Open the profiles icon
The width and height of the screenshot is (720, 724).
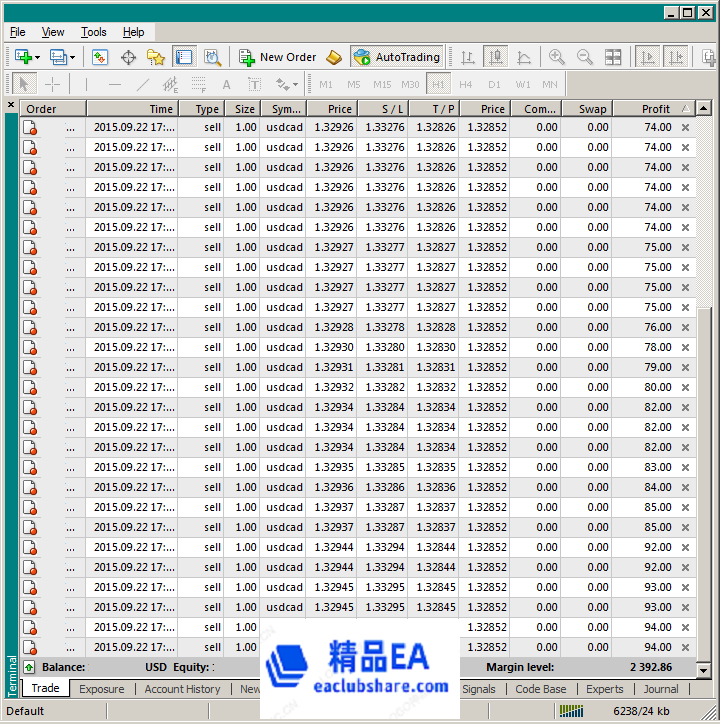coord(58,57)
